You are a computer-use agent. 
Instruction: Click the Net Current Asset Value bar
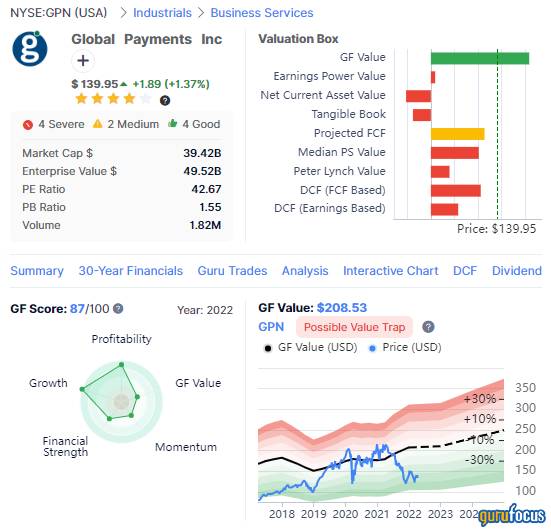click(x=419, y=96)
